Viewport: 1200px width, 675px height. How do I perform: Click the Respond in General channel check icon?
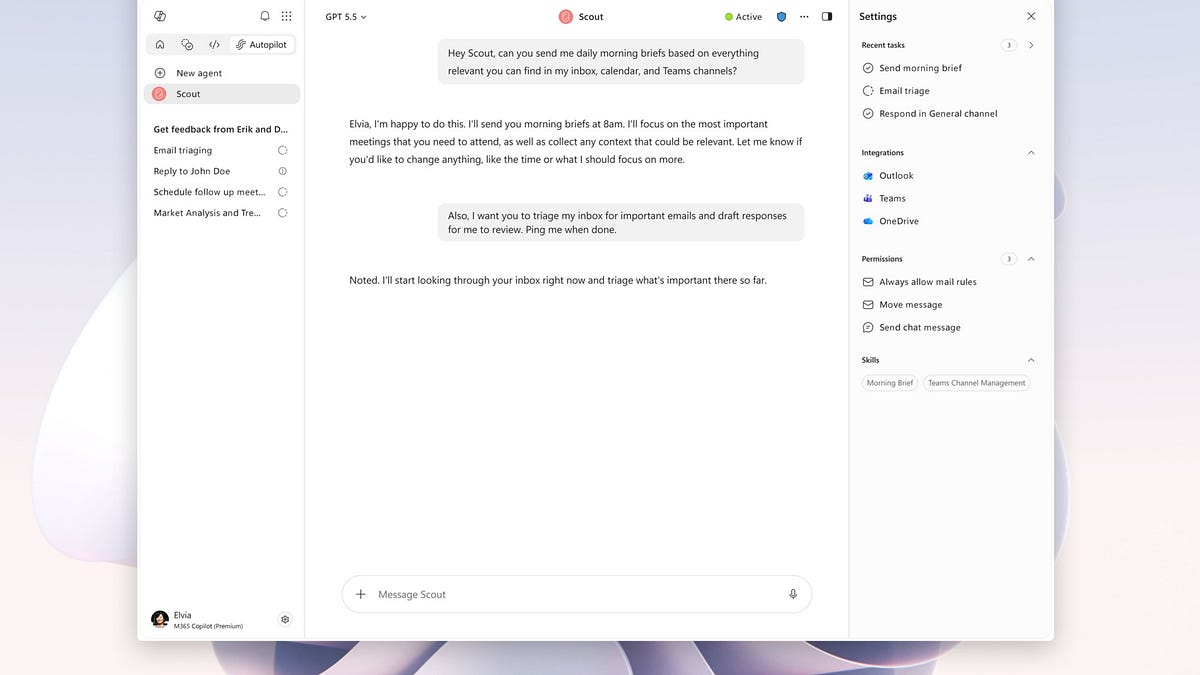[868, 114]
